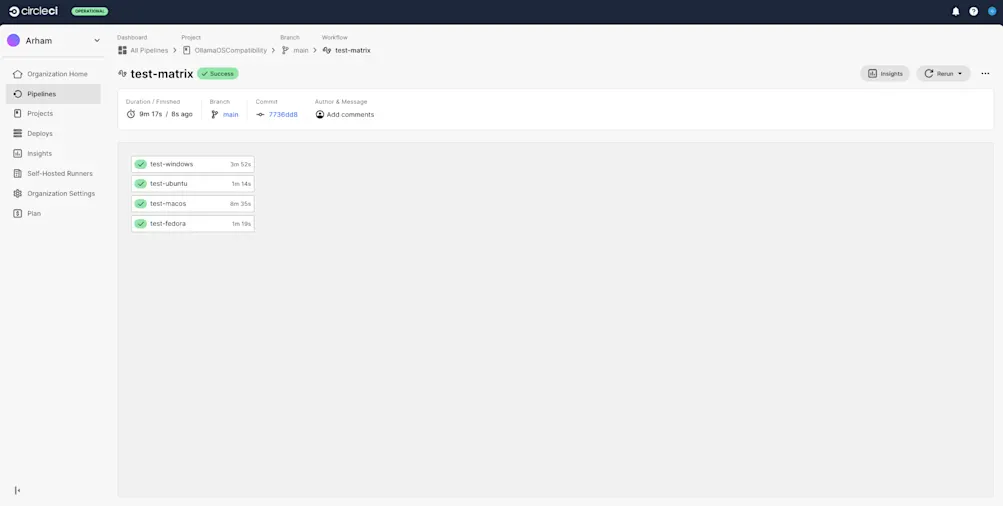The image size is (1003, 506).
Task: Open the main branch link
Action: 230,115
